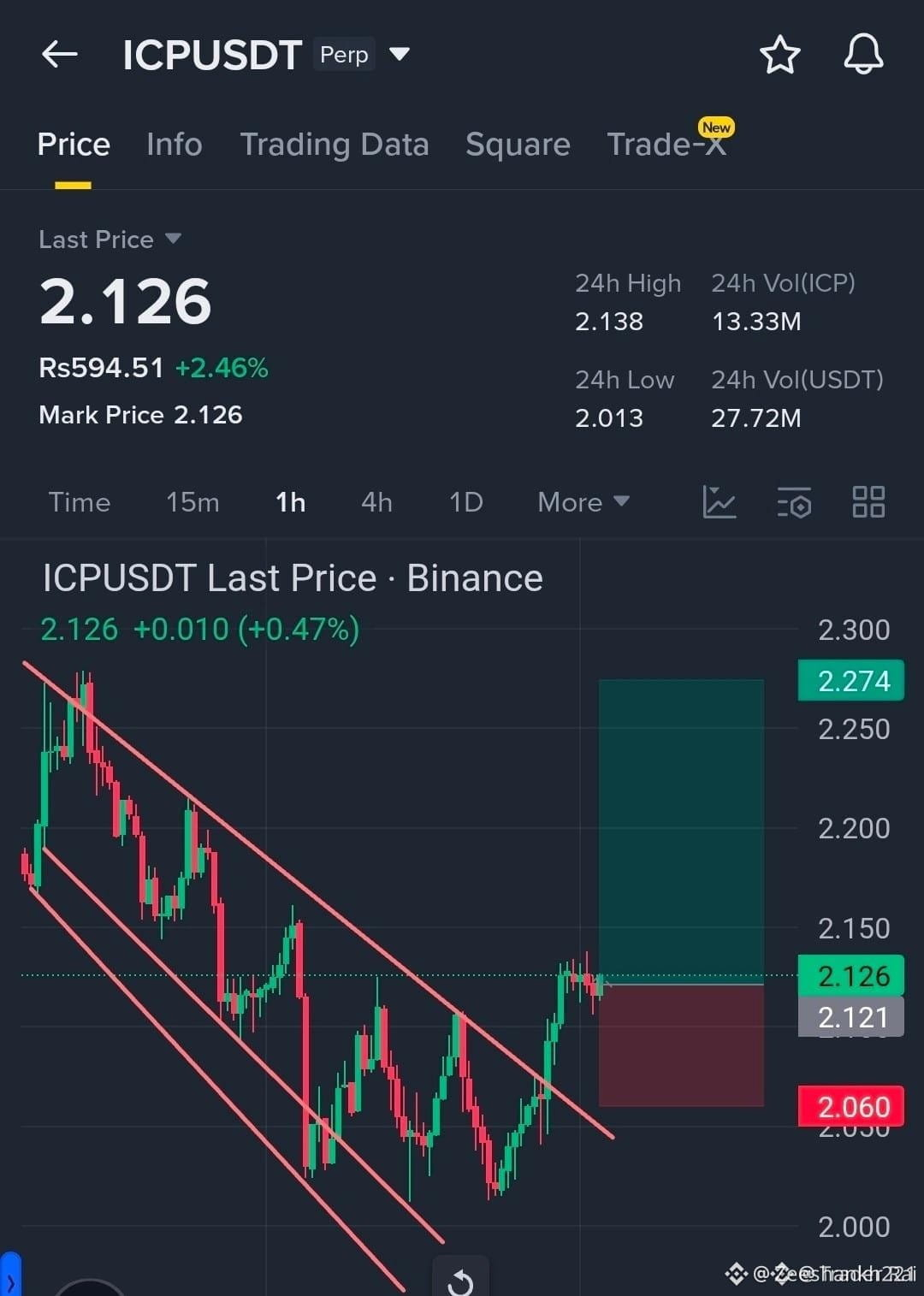
Task: Select the 15m interval
Action: tap(192, 502)
